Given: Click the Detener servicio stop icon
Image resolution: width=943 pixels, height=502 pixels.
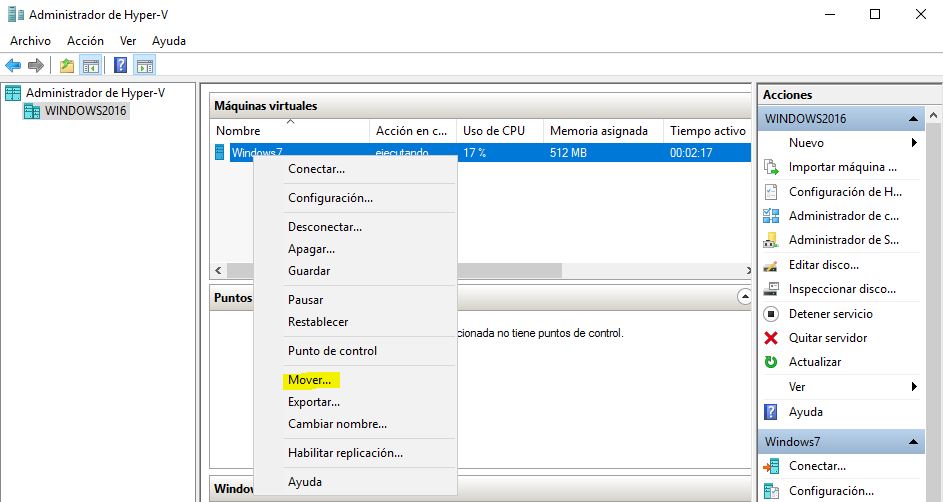Looking at the screenshot, I should pos(771,314).
